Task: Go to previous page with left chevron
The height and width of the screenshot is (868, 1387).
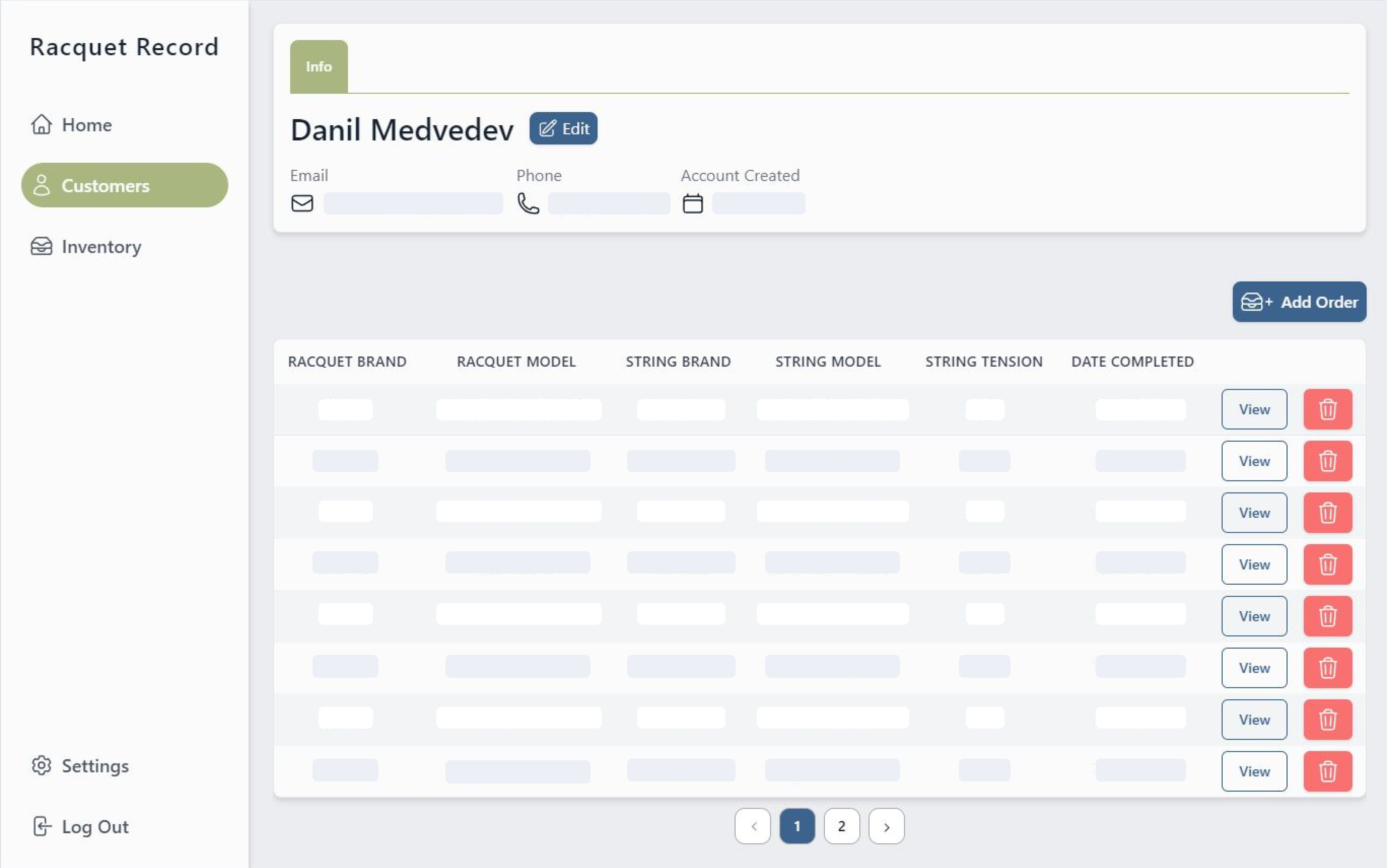Action: click(x=753, y=826)
